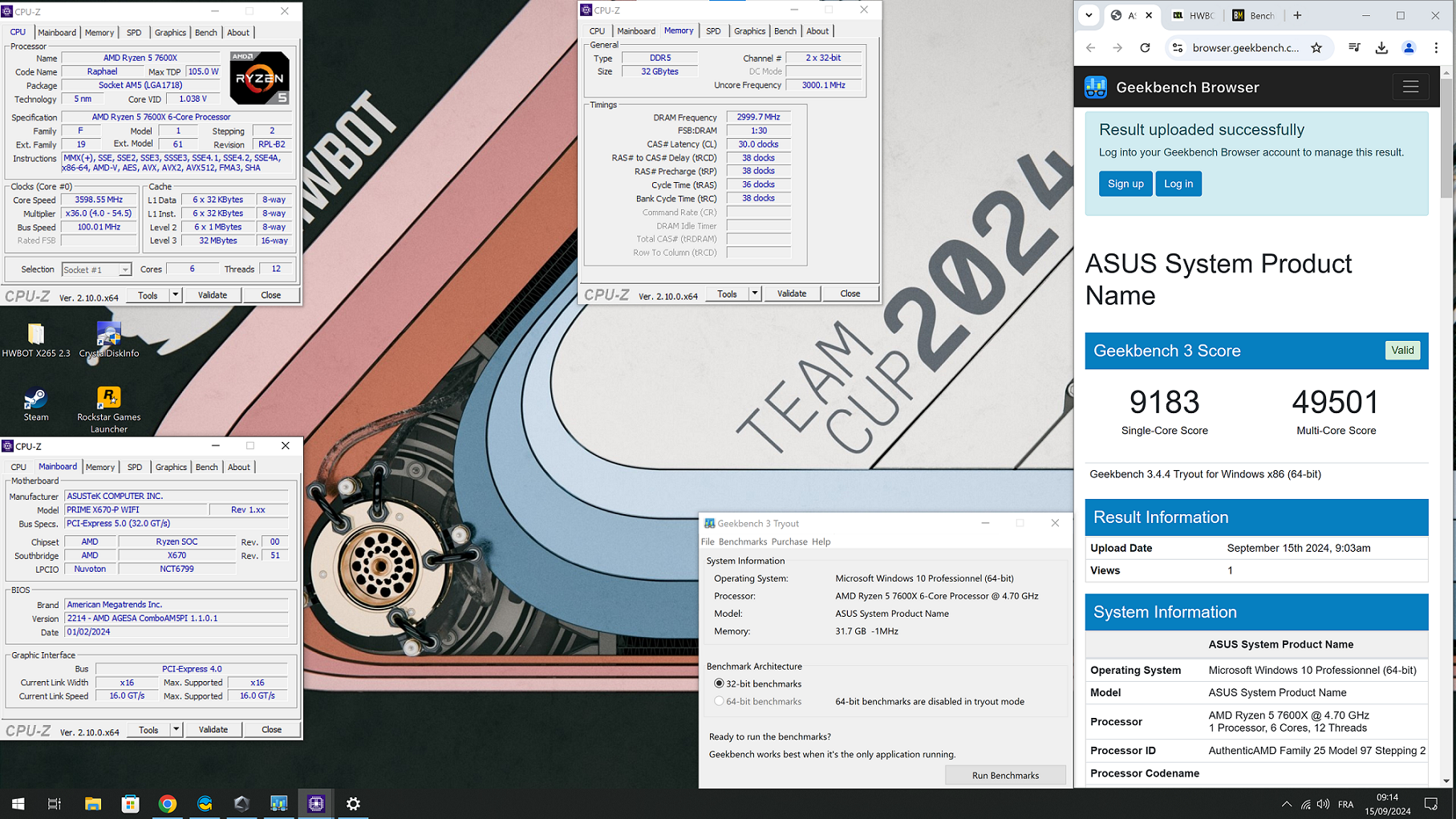Image resolution: width=1456 pixels, height=819 pixels.
Task: Open Bench tab in Memory CPU-Z window
Action: 785,31
